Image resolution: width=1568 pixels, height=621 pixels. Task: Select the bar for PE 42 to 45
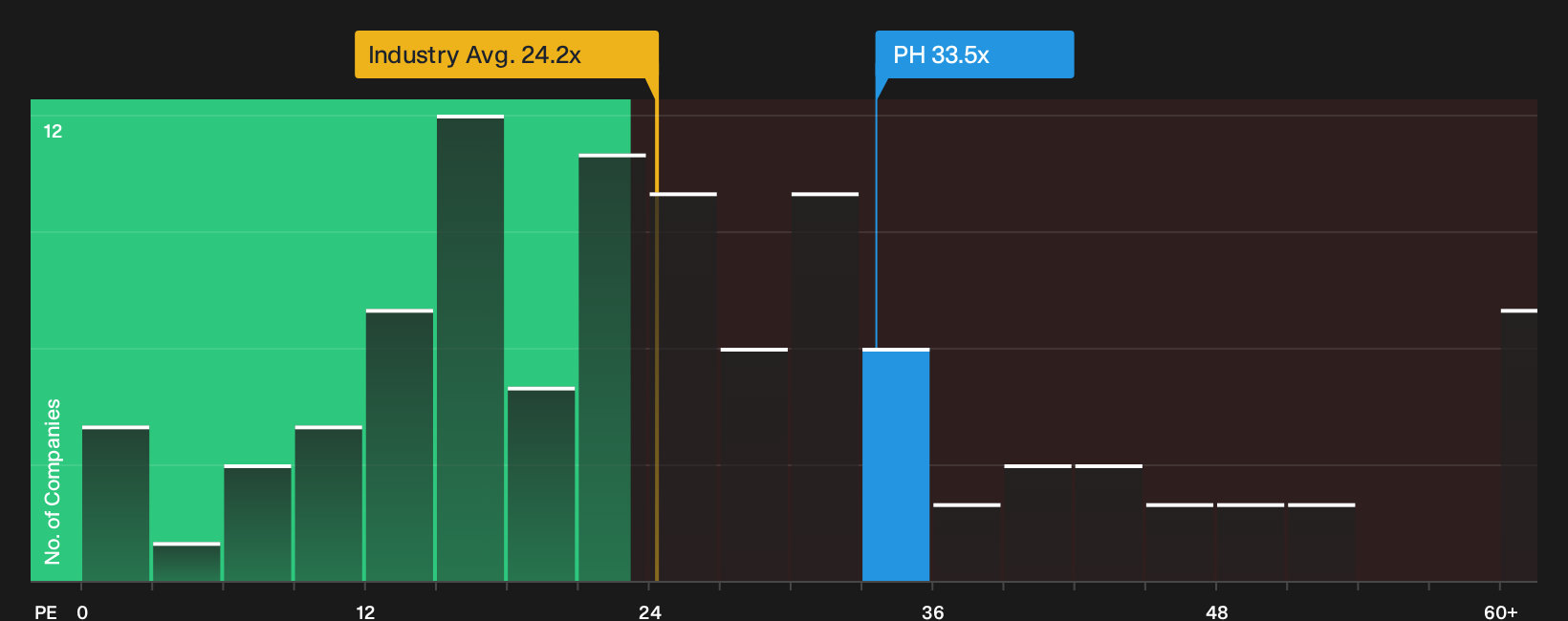[1109, 523]
